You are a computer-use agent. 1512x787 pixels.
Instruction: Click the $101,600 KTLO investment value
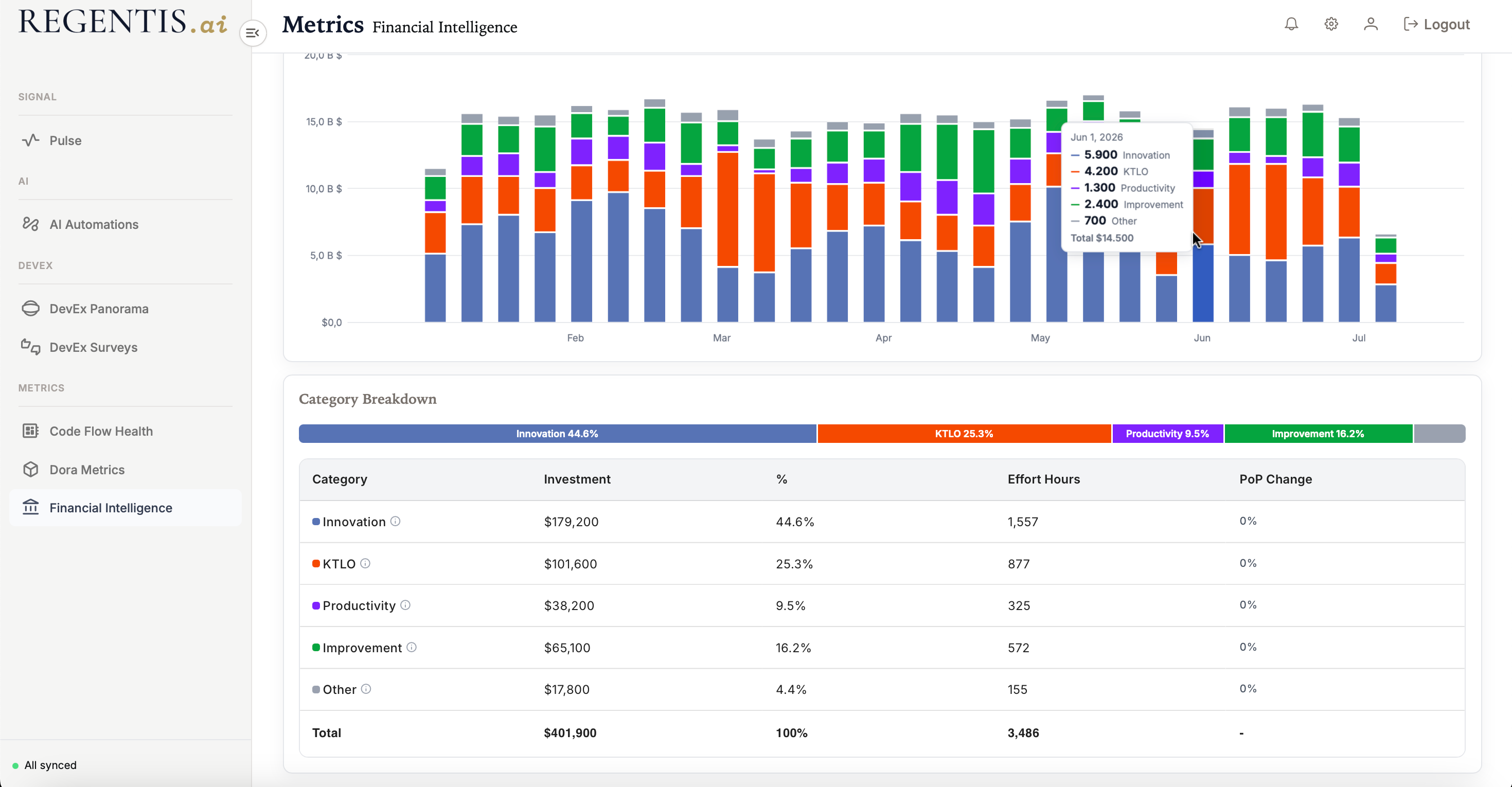point(571,564)
